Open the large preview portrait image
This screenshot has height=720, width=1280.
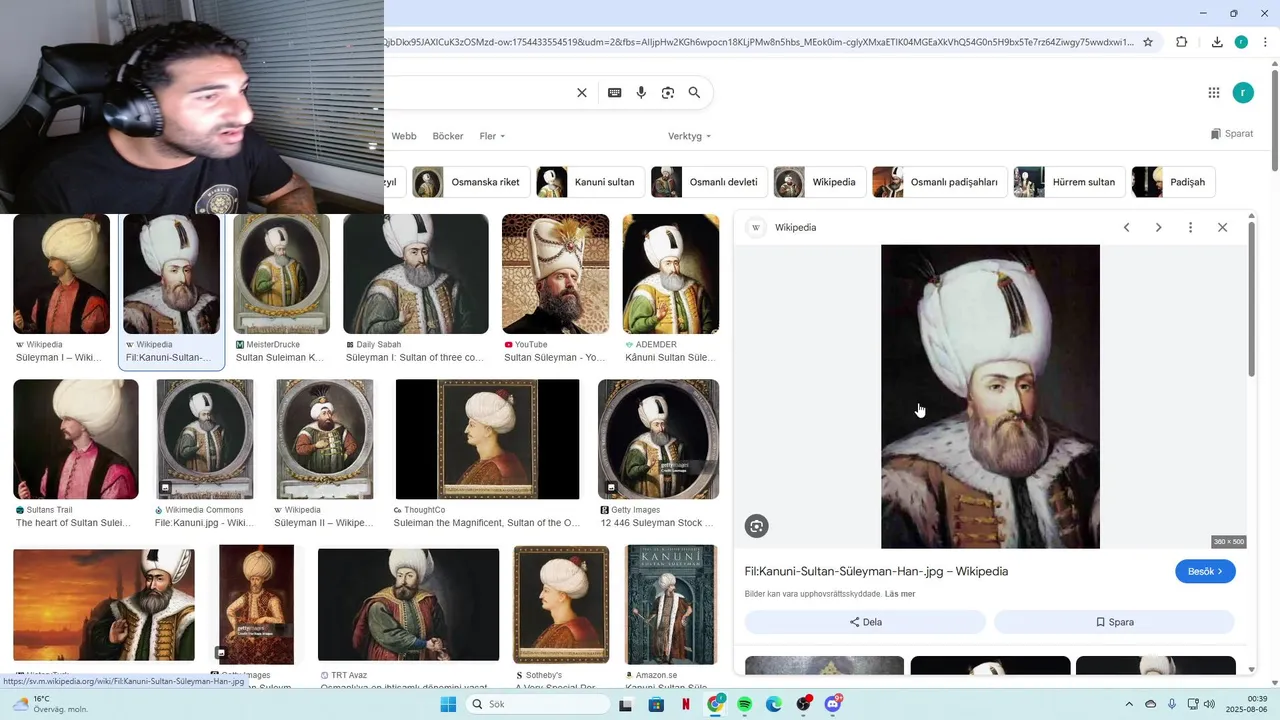[x=990, y=396]
